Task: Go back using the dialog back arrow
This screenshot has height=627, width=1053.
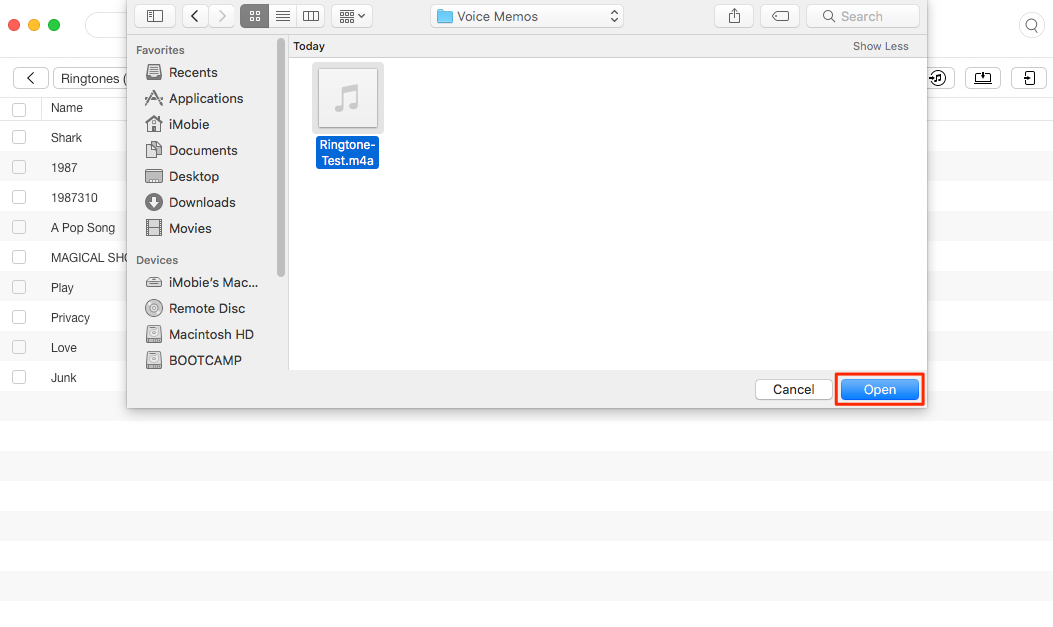Action: tap(195, 16)
